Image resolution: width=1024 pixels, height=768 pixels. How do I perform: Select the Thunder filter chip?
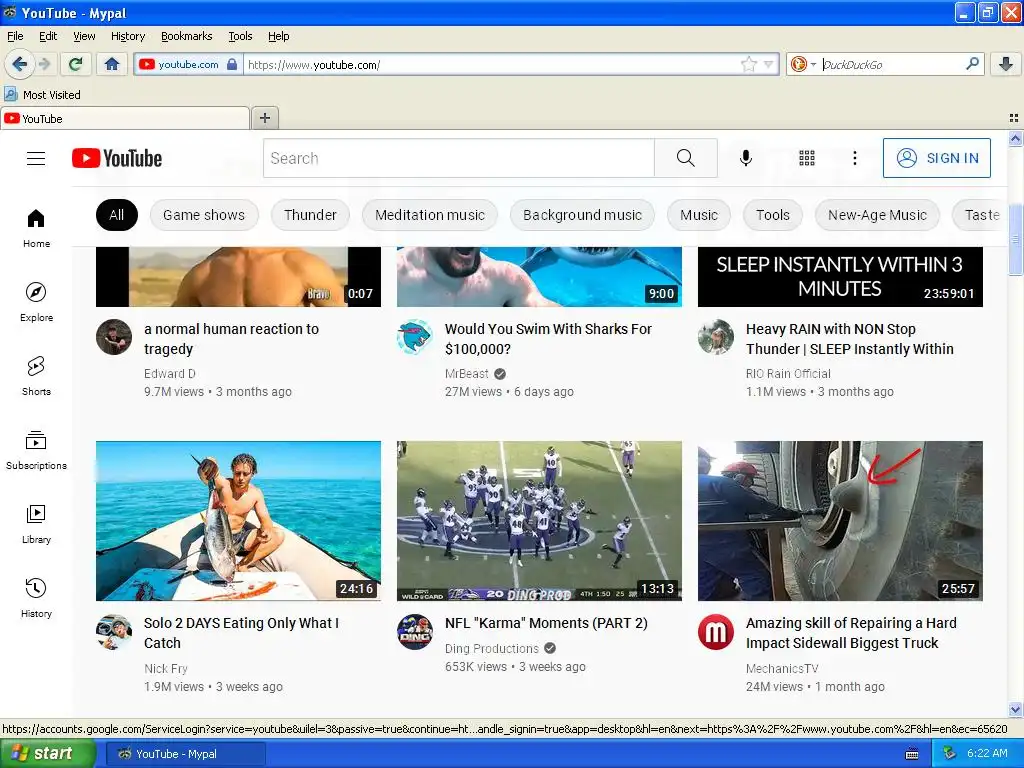click(x=310, y=215)
